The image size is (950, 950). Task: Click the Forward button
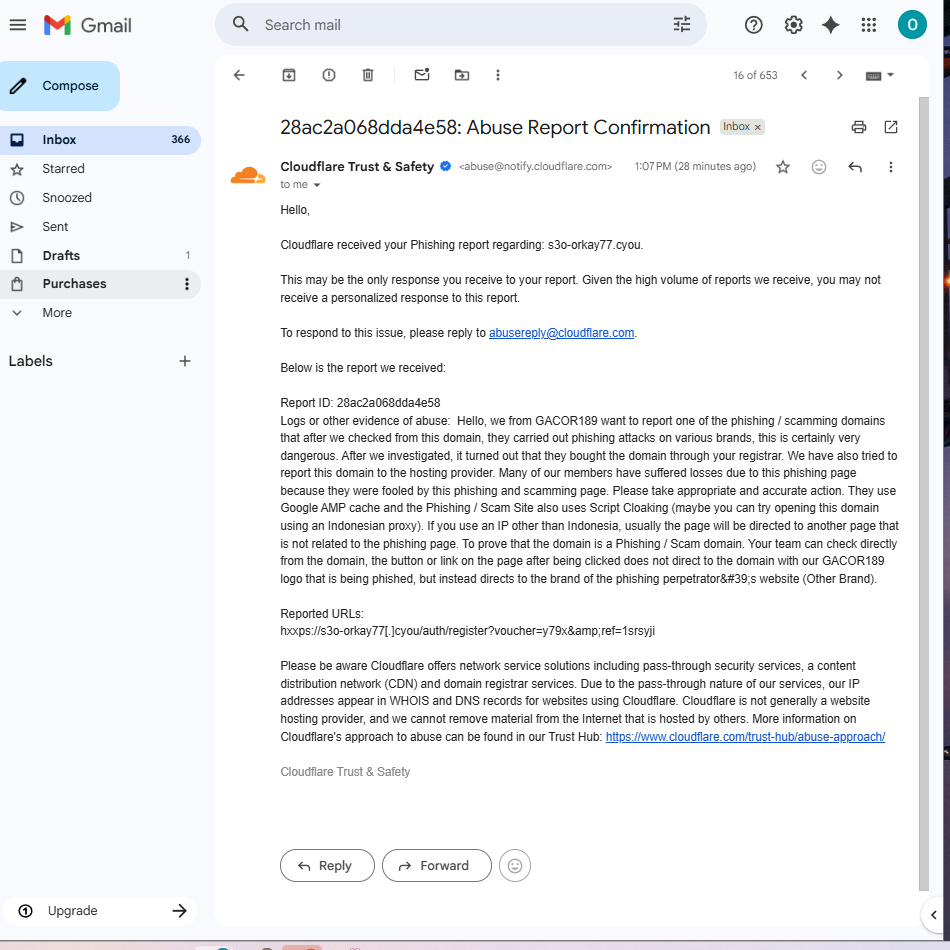[x=437, y=866]
